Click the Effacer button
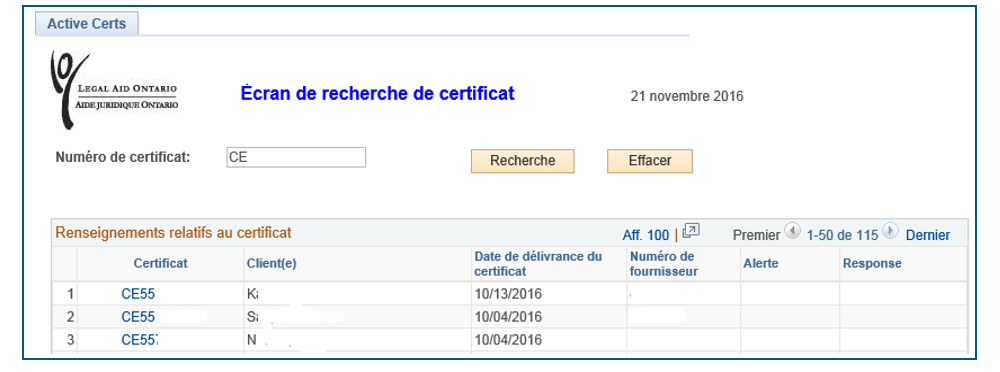 (x=649, y=161)
